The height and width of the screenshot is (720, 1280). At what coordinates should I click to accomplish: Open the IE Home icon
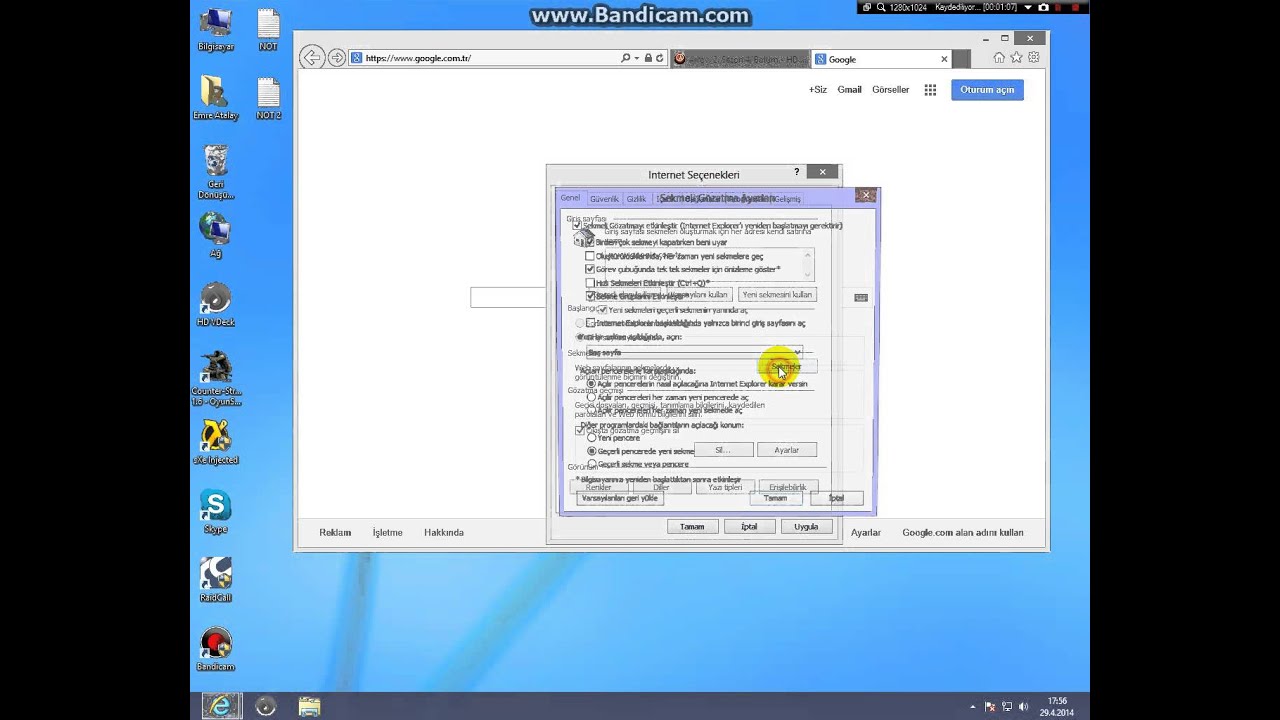(999, 58)
